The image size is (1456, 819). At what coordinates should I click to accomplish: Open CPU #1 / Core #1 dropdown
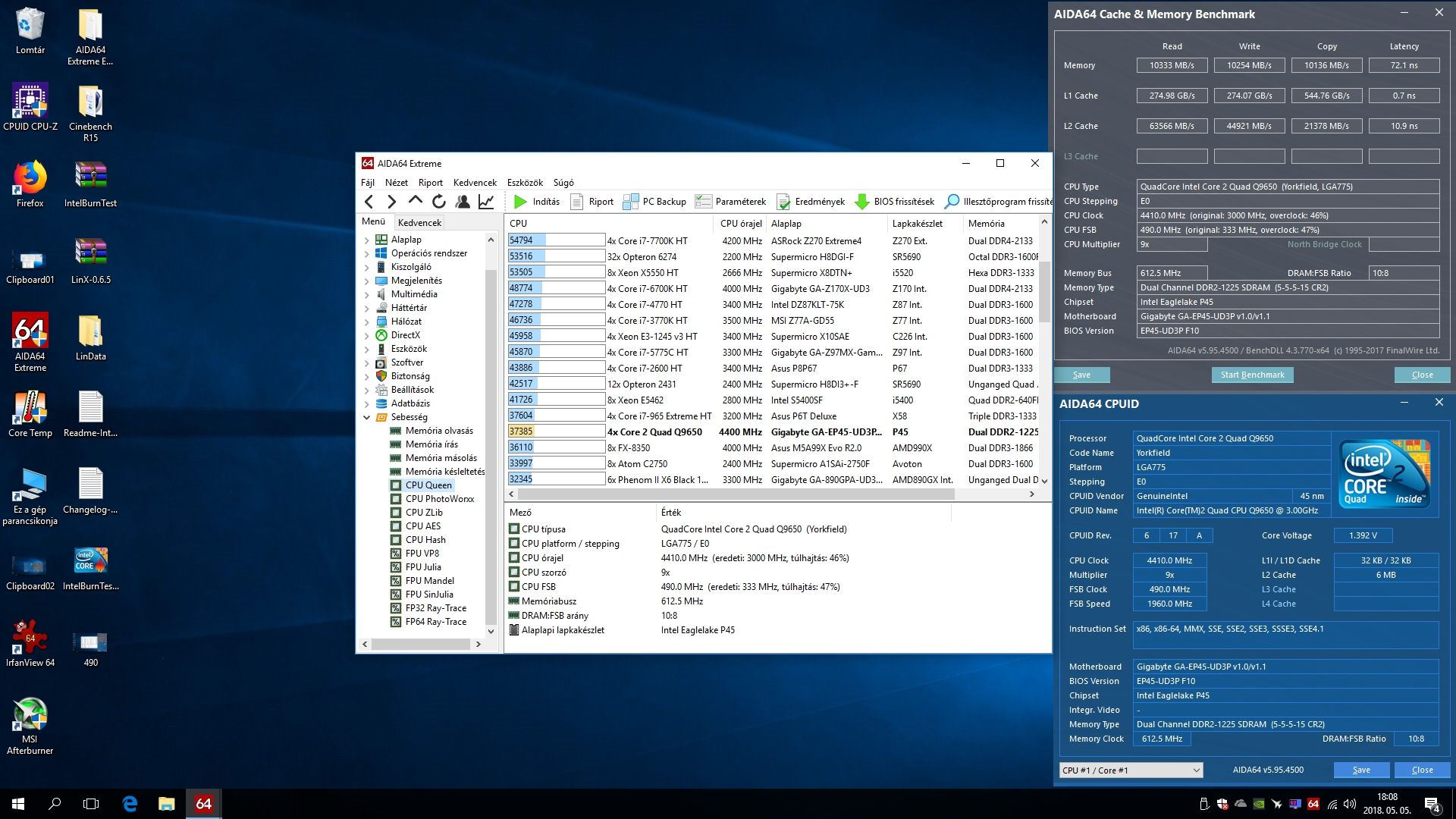point(1131,770)
